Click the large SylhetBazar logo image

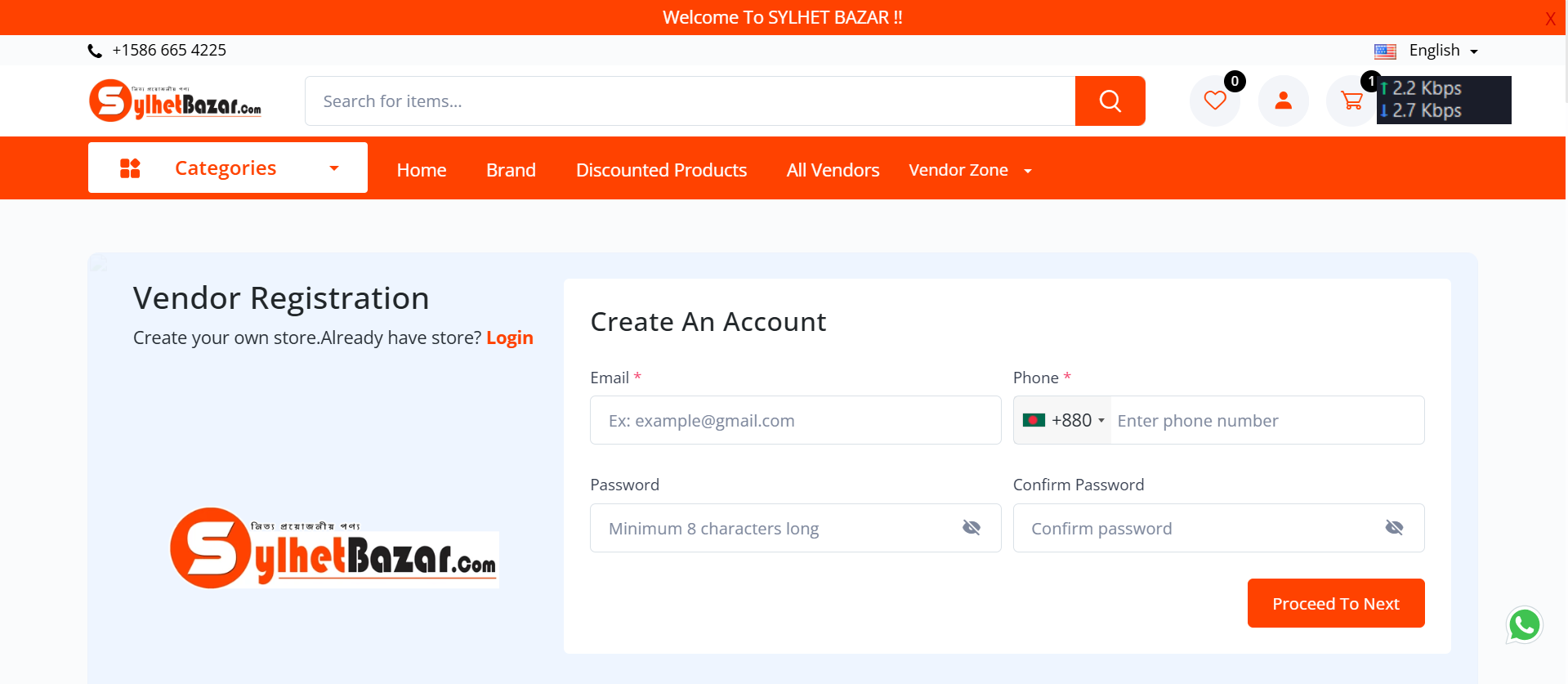tap(334, 548)
